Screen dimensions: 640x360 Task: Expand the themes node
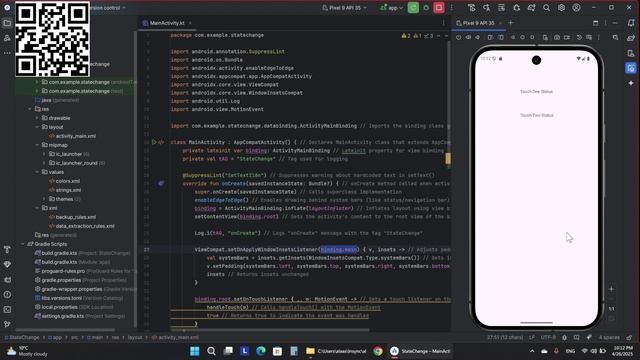pyautogui.click(x=44, y=199)
